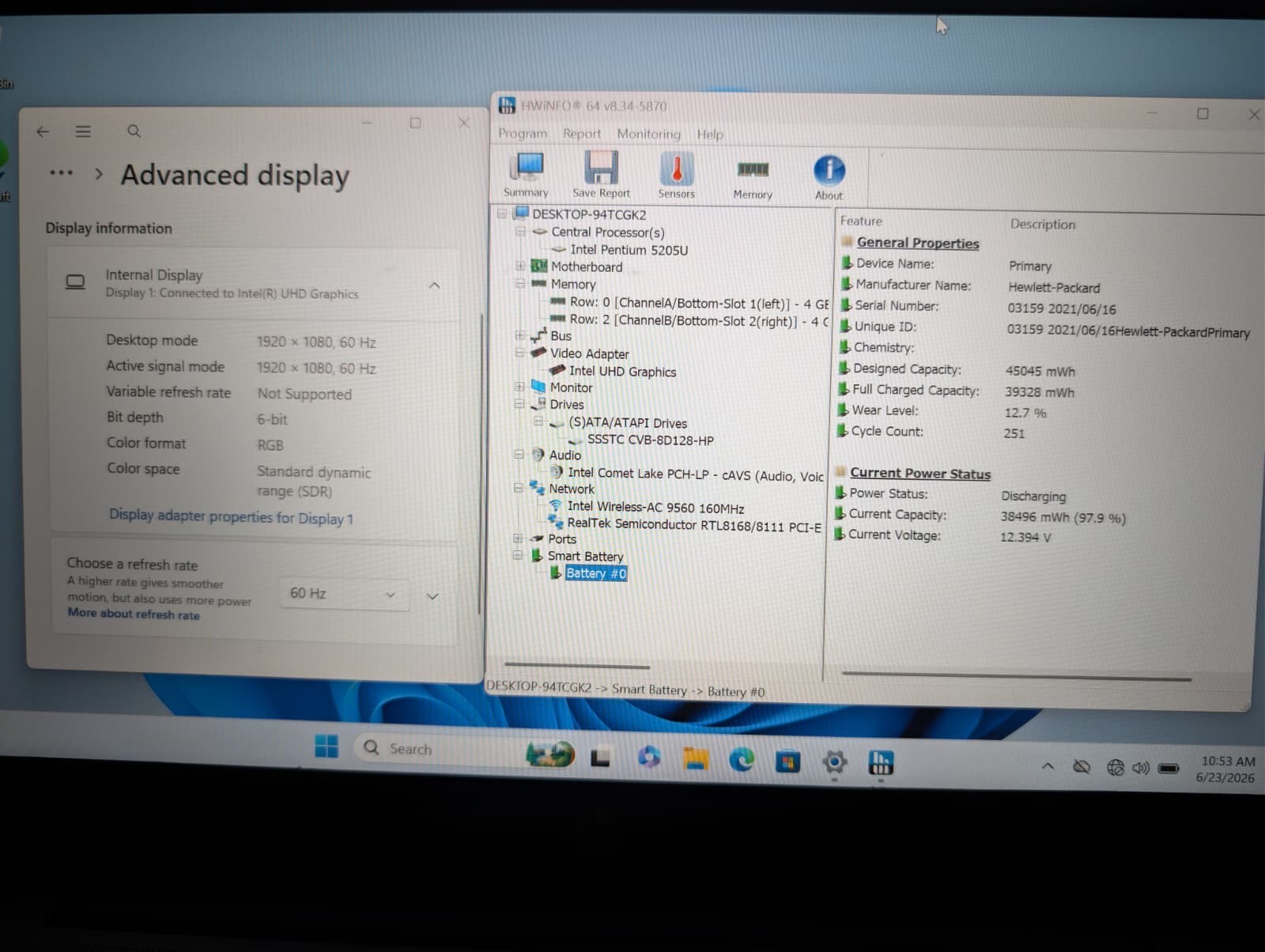Open the Sensors thermometer tool
This screenshot has height=952, width=1265.
click(x=677, y=176)
